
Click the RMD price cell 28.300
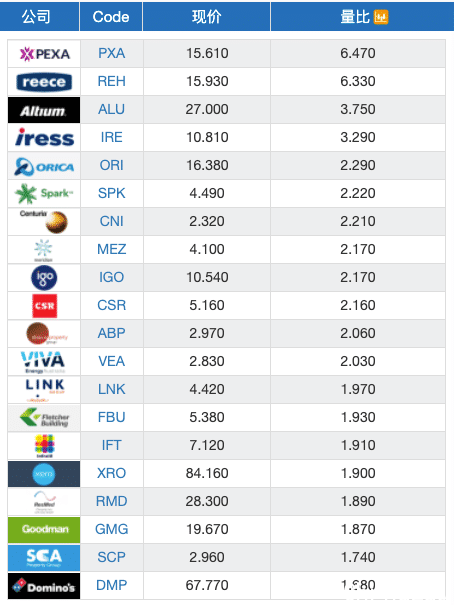click(207, 501)
